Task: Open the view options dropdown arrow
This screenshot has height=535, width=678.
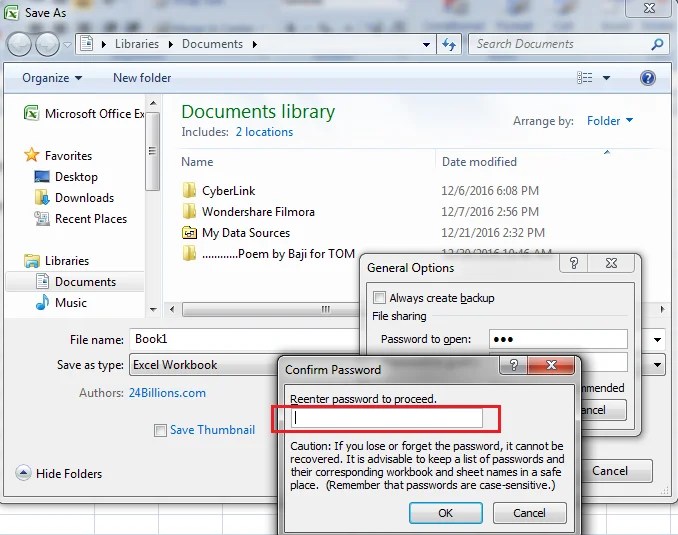Action: click(x=606, y=78)
